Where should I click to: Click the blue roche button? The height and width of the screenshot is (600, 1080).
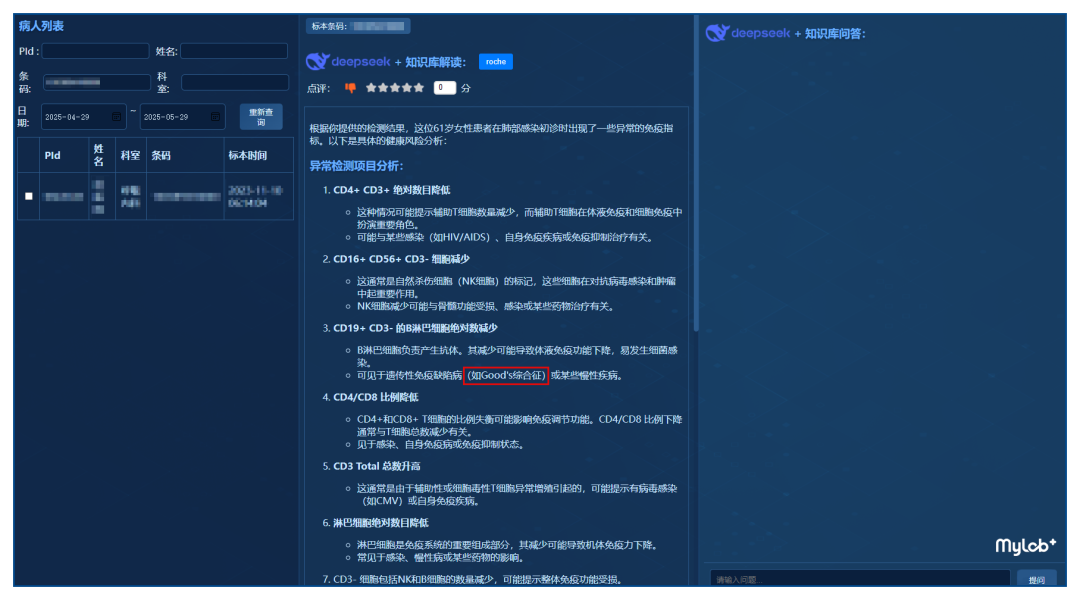(495, 61)
